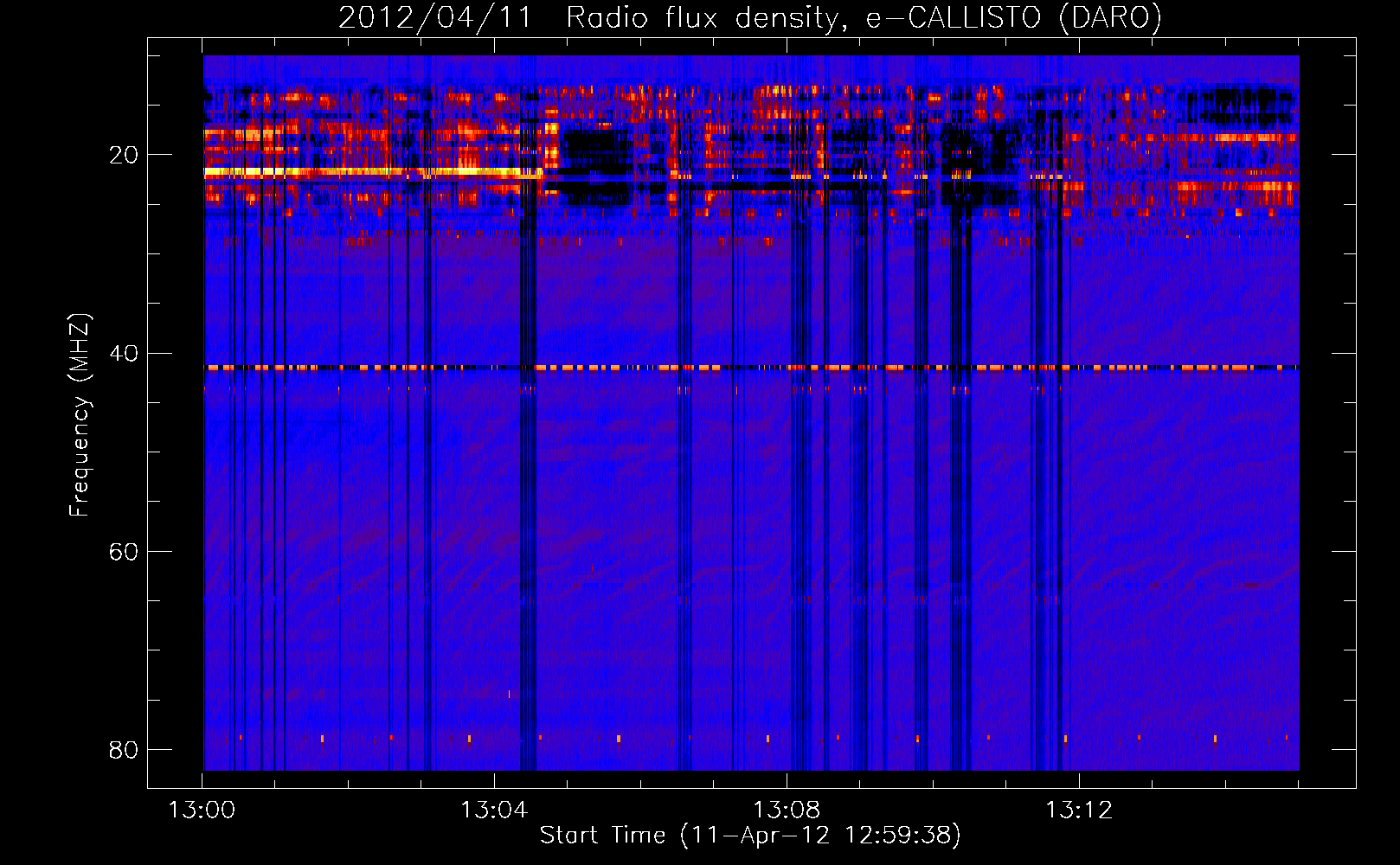1400x865 pixels.
Task: Click the 20 frequency tick label
Action: (124, 156)
